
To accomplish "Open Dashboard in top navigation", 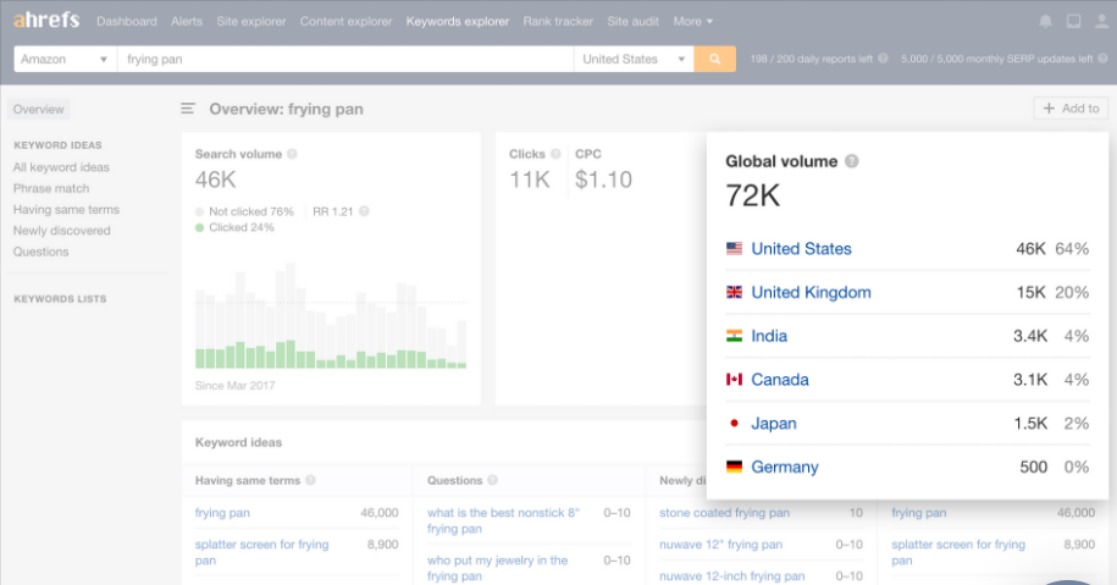I will [x=127, y=21].
